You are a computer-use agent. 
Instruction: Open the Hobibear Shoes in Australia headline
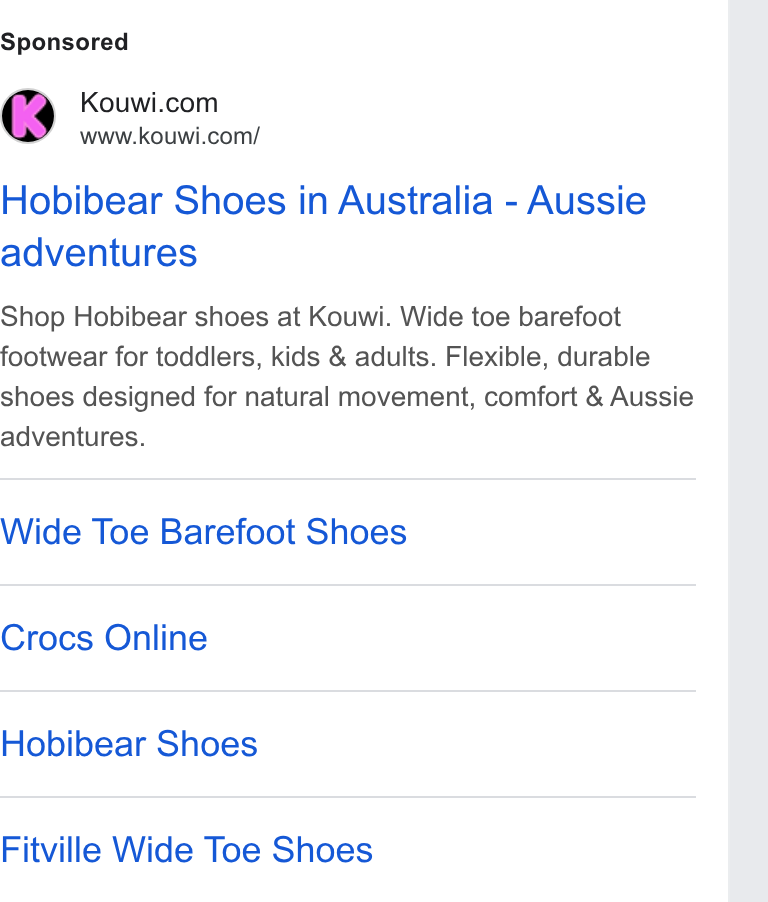323,227
